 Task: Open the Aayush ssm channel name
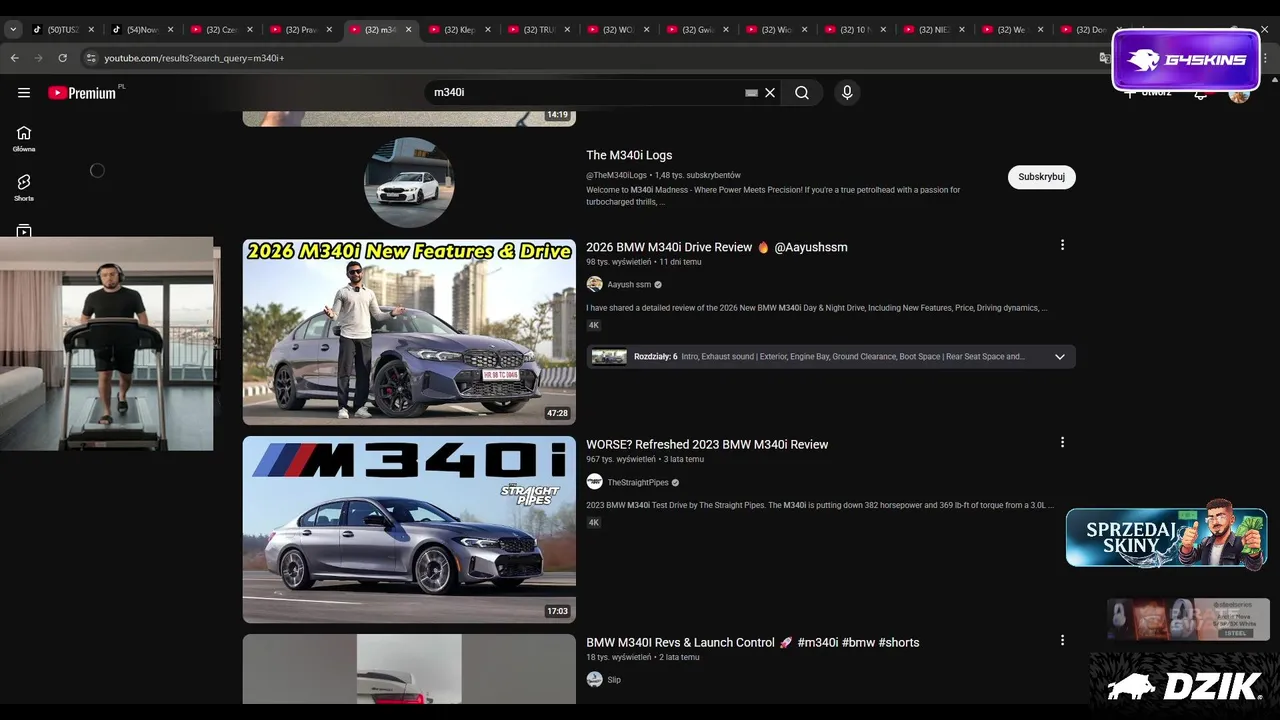pyautogui.click(x=629, y=285)
